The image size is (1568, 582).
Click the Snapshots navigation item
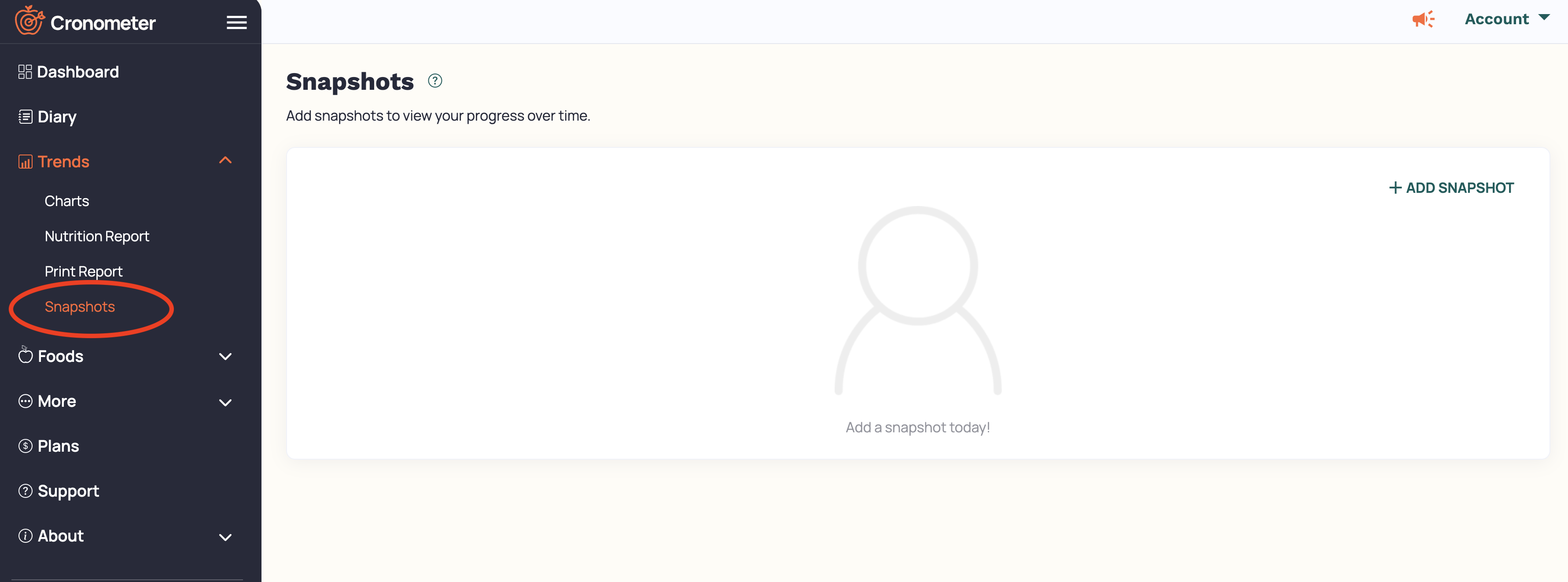(80, 306)
